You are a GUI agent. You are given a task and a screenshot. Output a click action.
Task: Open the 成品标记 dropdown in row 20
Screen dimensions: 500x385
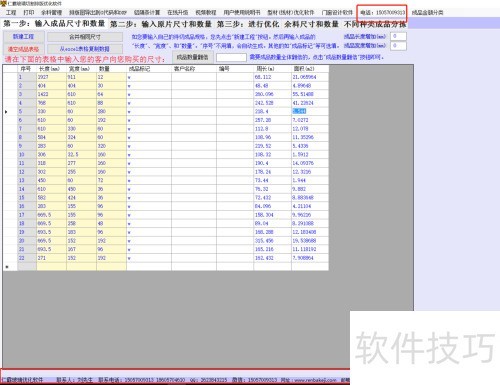coord(129,241)
